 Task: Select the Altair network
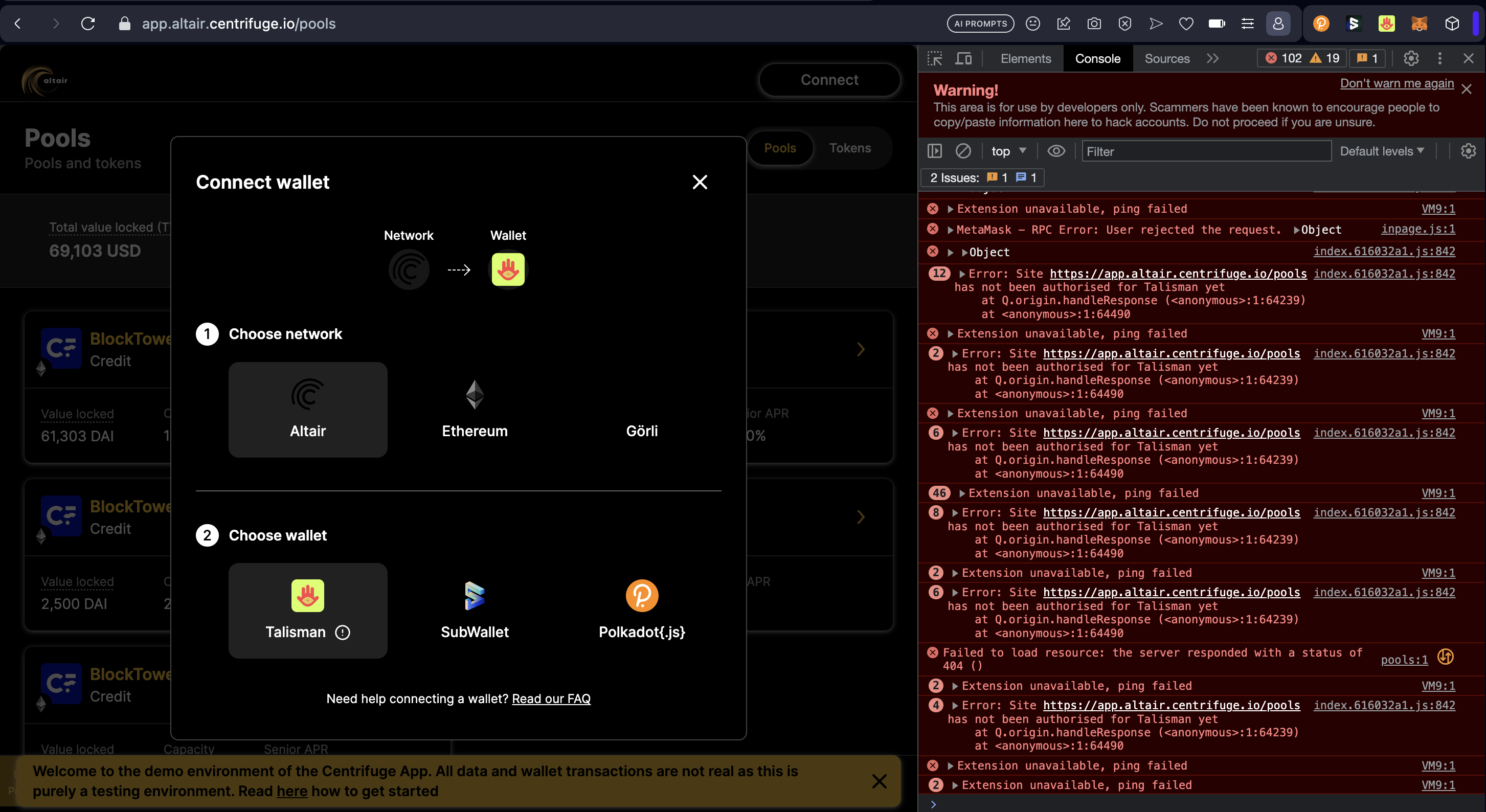(x=307, y=410)
